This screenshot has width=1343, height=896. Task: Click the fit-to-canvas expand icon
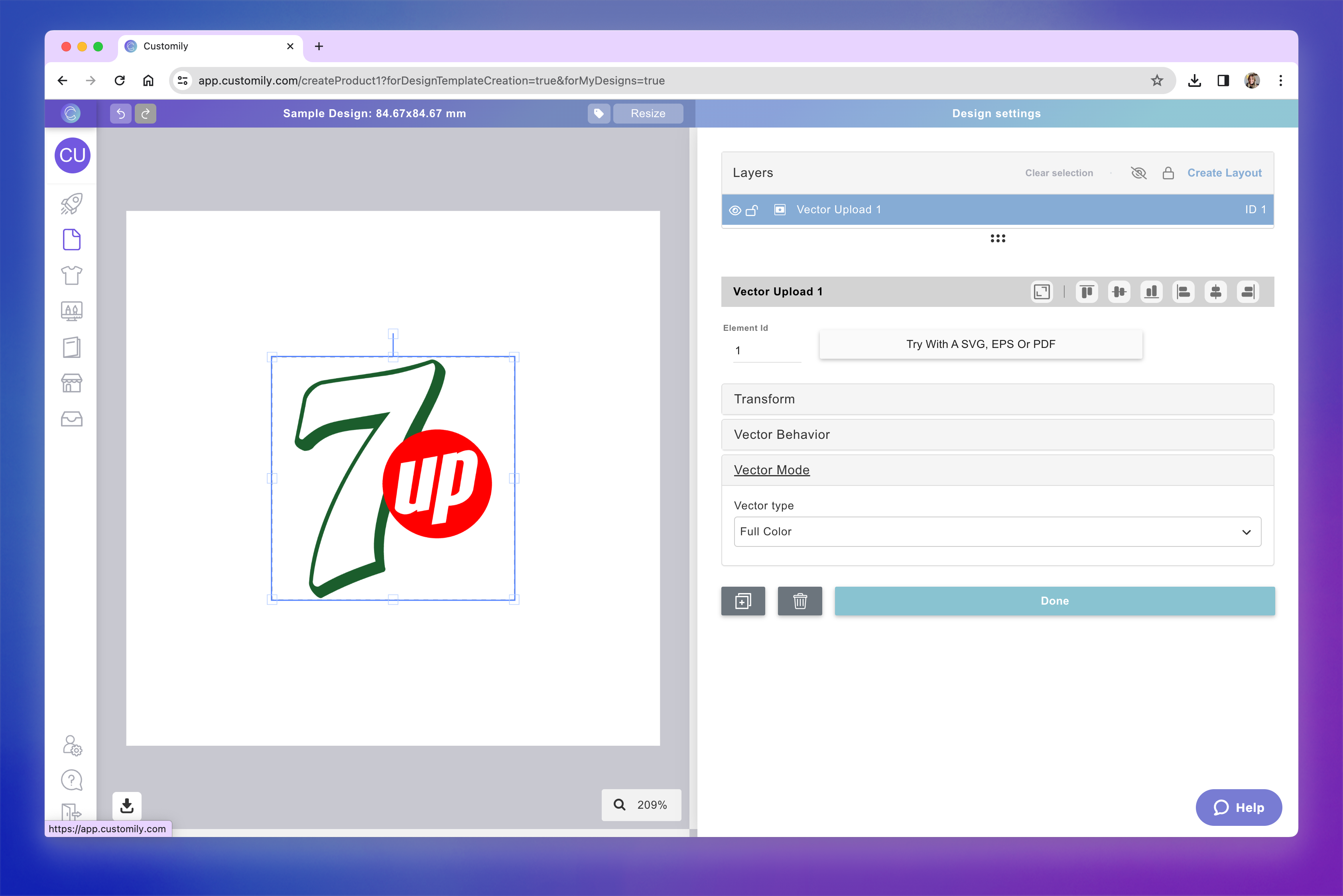pyautogui.click(x=1041, y=292)
